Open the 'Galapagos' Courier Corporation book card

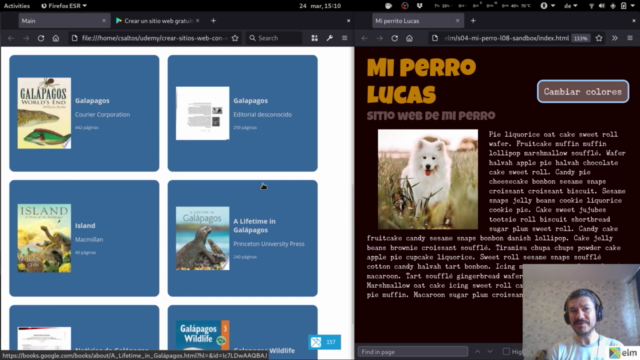84,113
